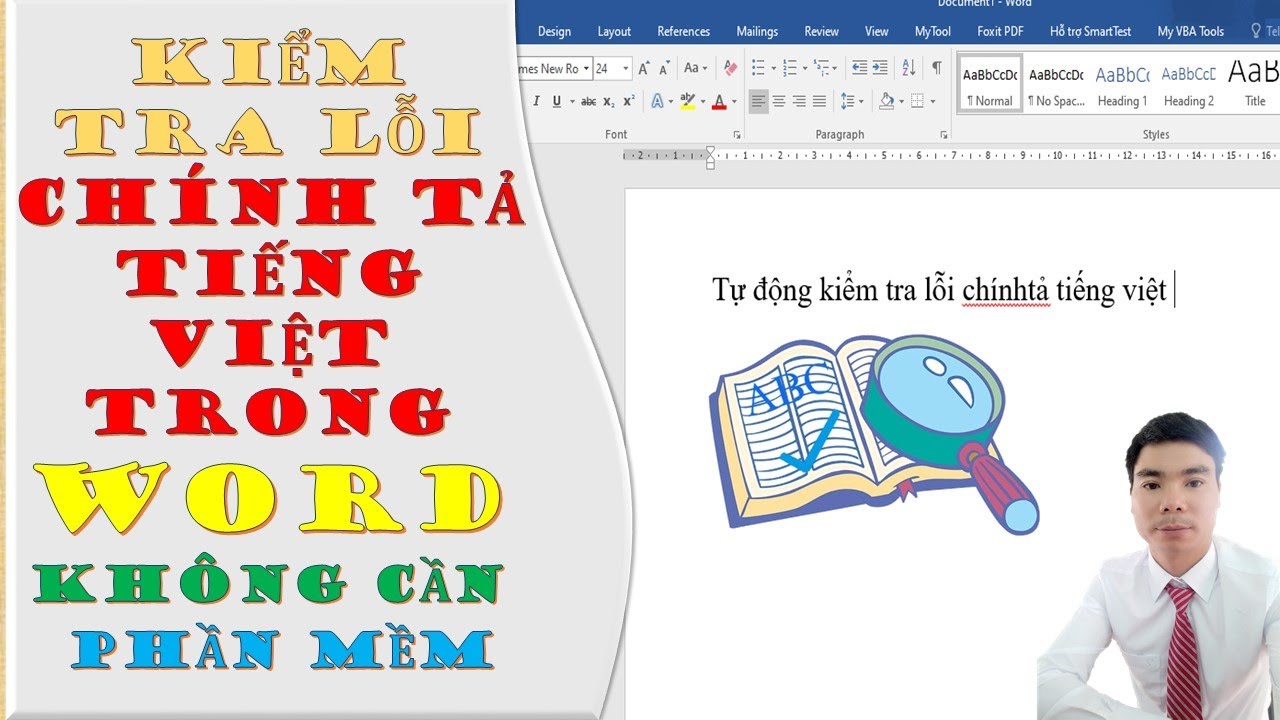Open the font size dropdown
Viewport: 1280px width, 720px height.
626,68
